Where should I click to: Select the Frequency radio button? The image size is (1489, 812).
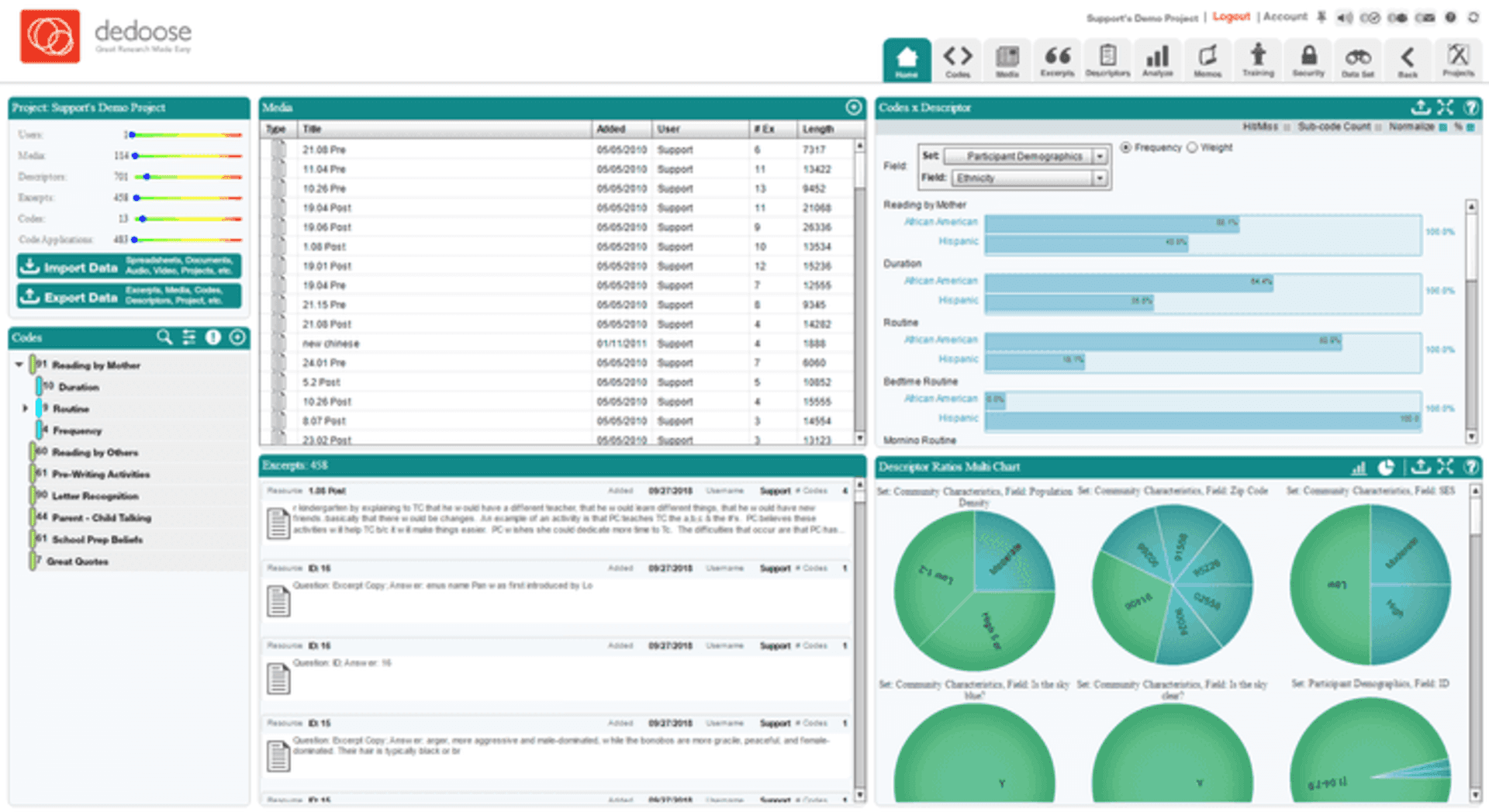tap(1126, 147)
